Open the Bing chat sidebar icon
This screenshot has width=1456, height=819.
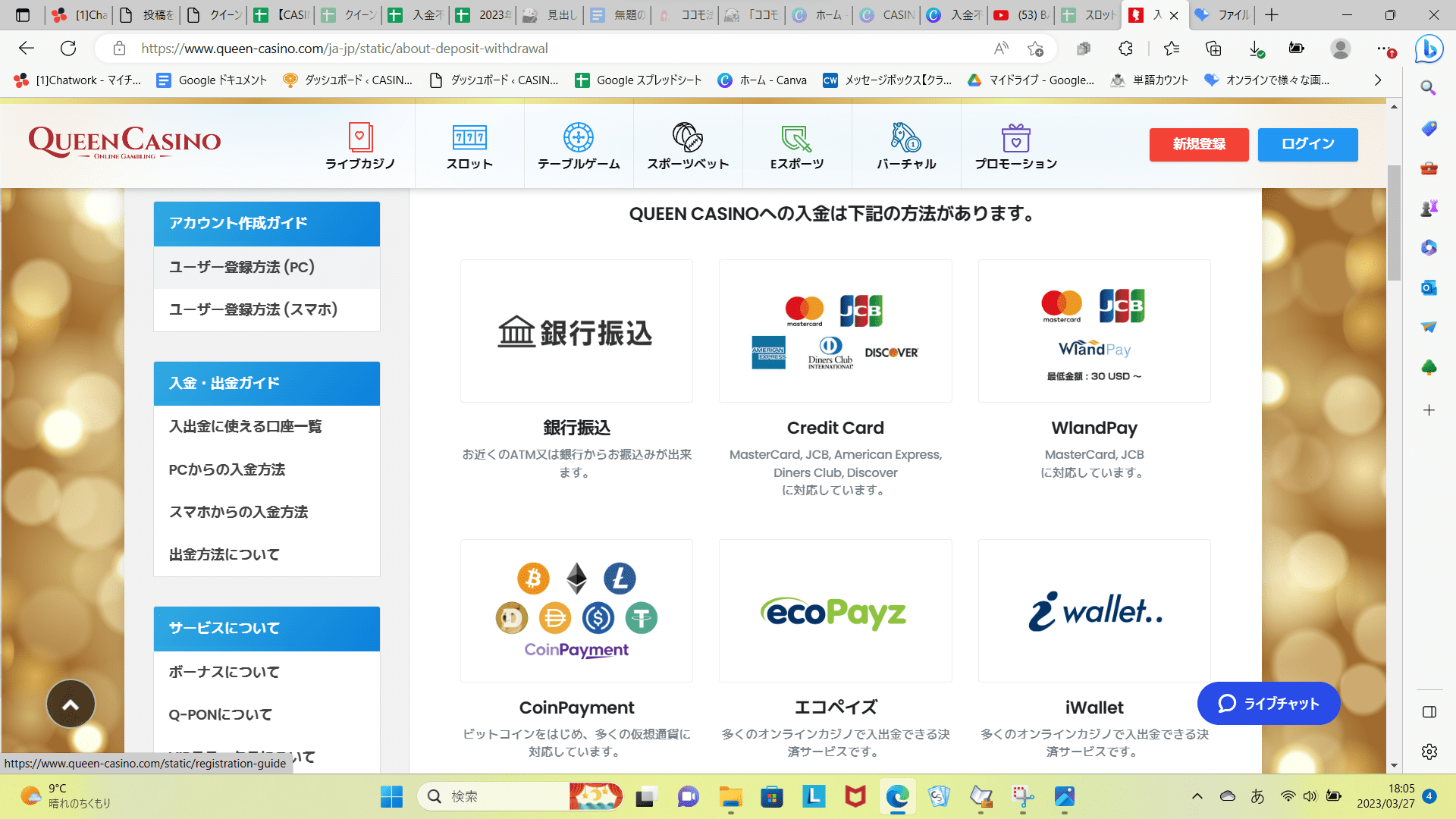click(x=1429, y=49)
